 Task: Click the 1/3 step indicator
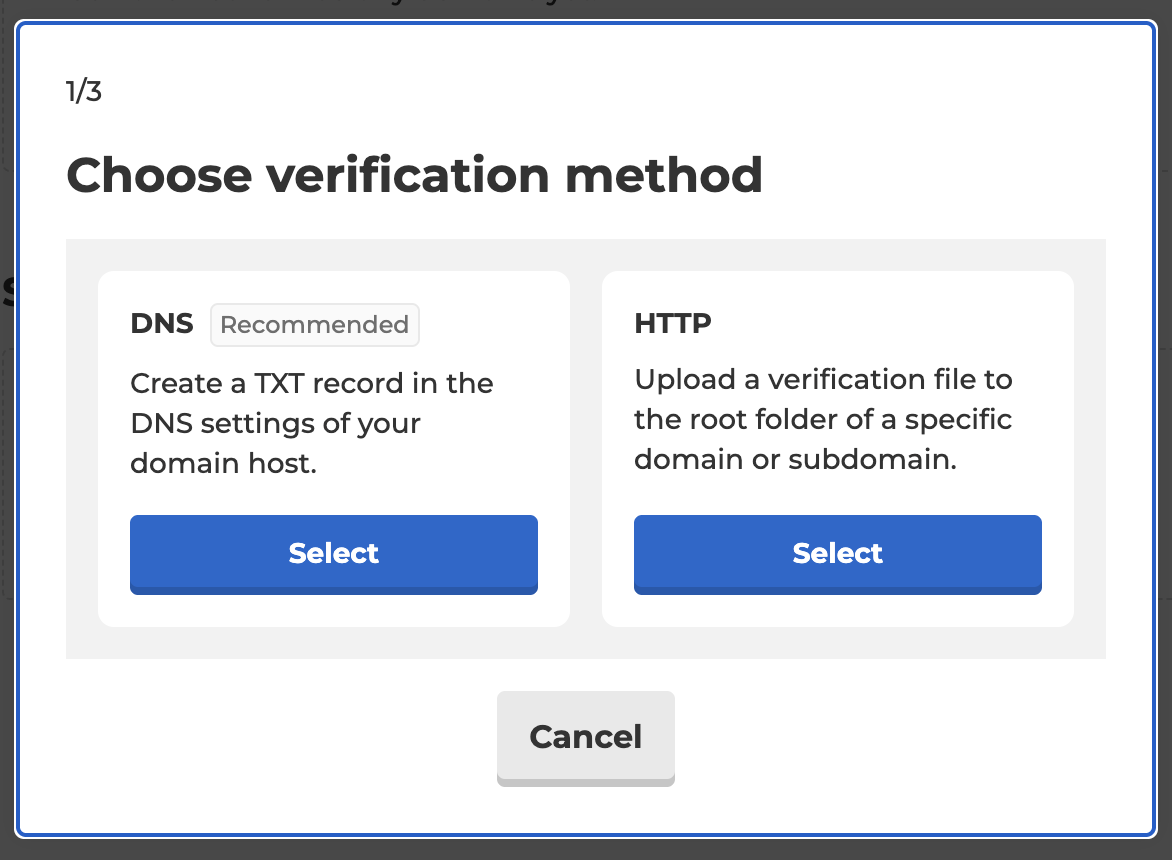pyautogui.click(x=84, y=91)
